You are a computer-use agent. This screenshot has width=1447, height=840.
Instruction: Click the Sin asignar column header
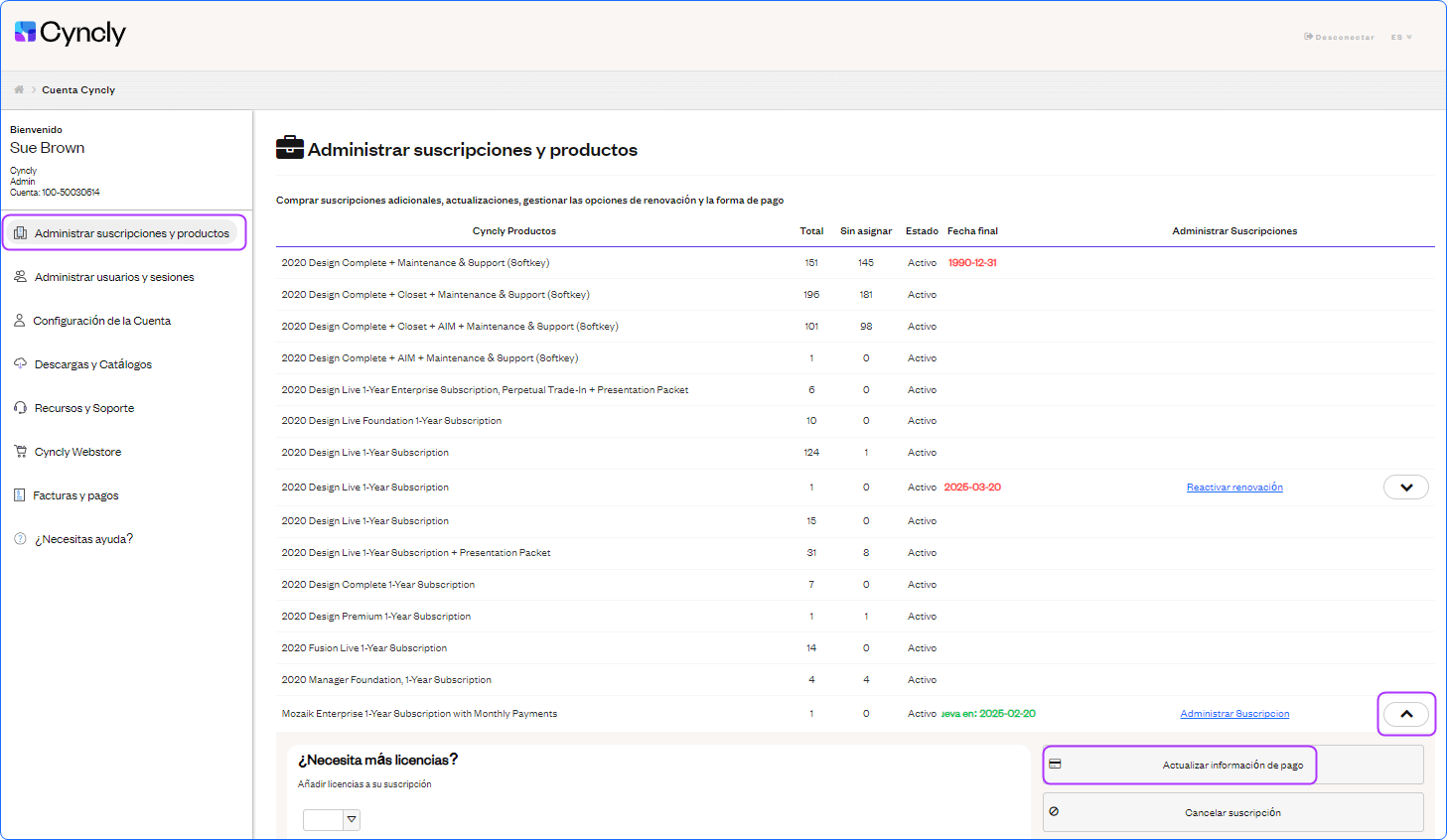click(x=866, y=231)
